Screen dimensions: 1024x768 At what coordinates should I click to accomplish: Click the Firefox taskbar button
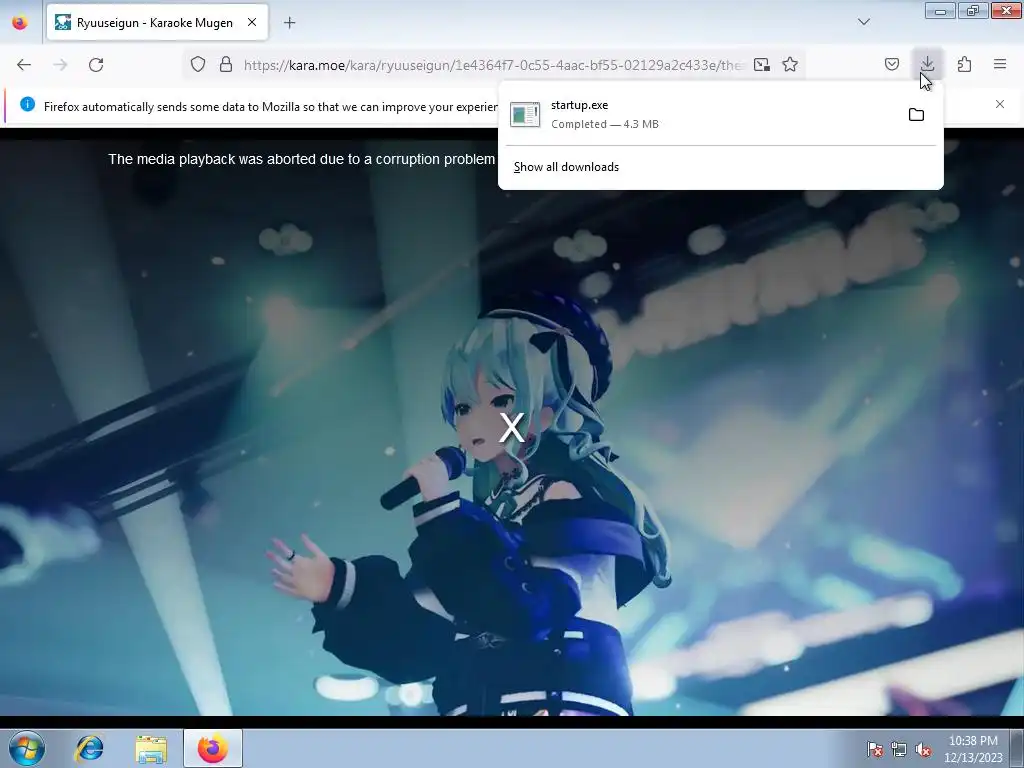[x=212, y=748]
